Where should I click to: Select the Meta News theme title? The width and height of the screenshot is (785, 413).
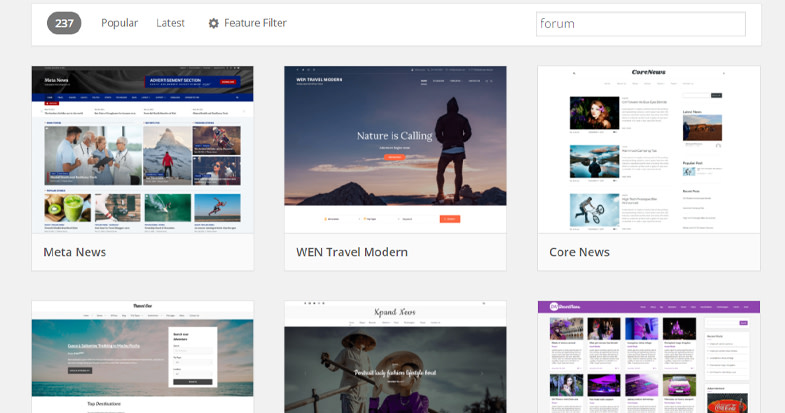[75, 252]
